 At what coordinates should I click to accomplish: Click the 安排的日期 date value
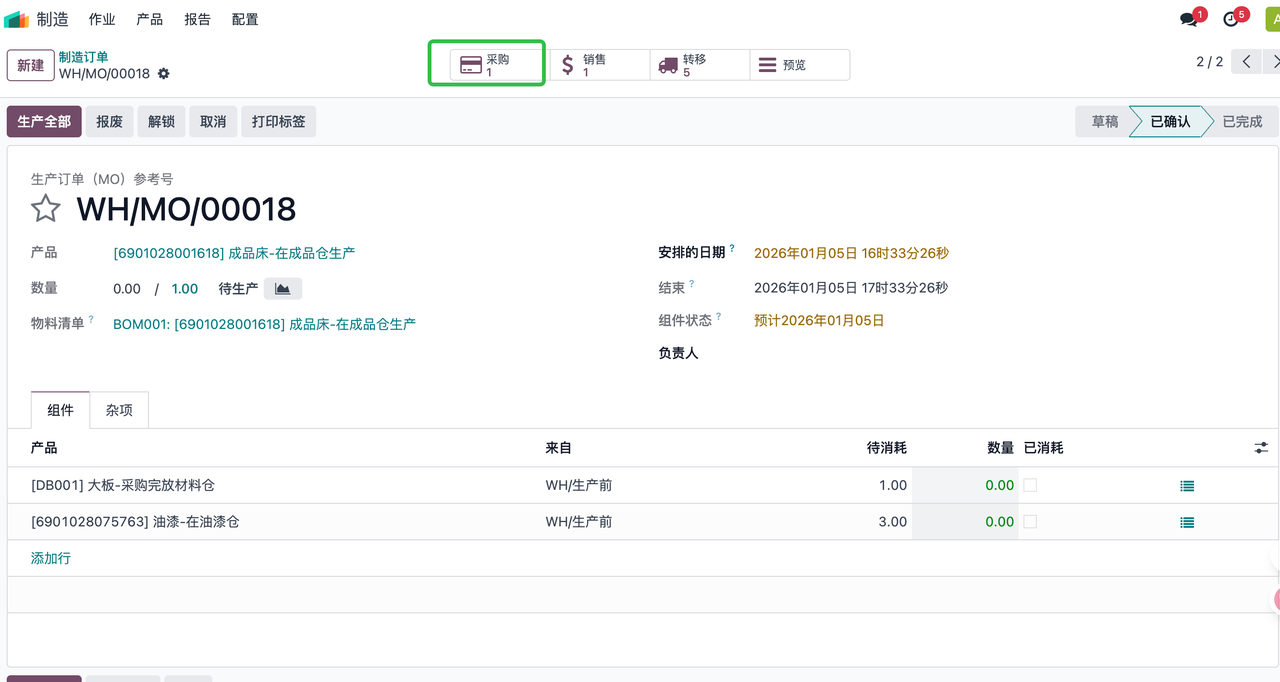[x=851, y=253]
